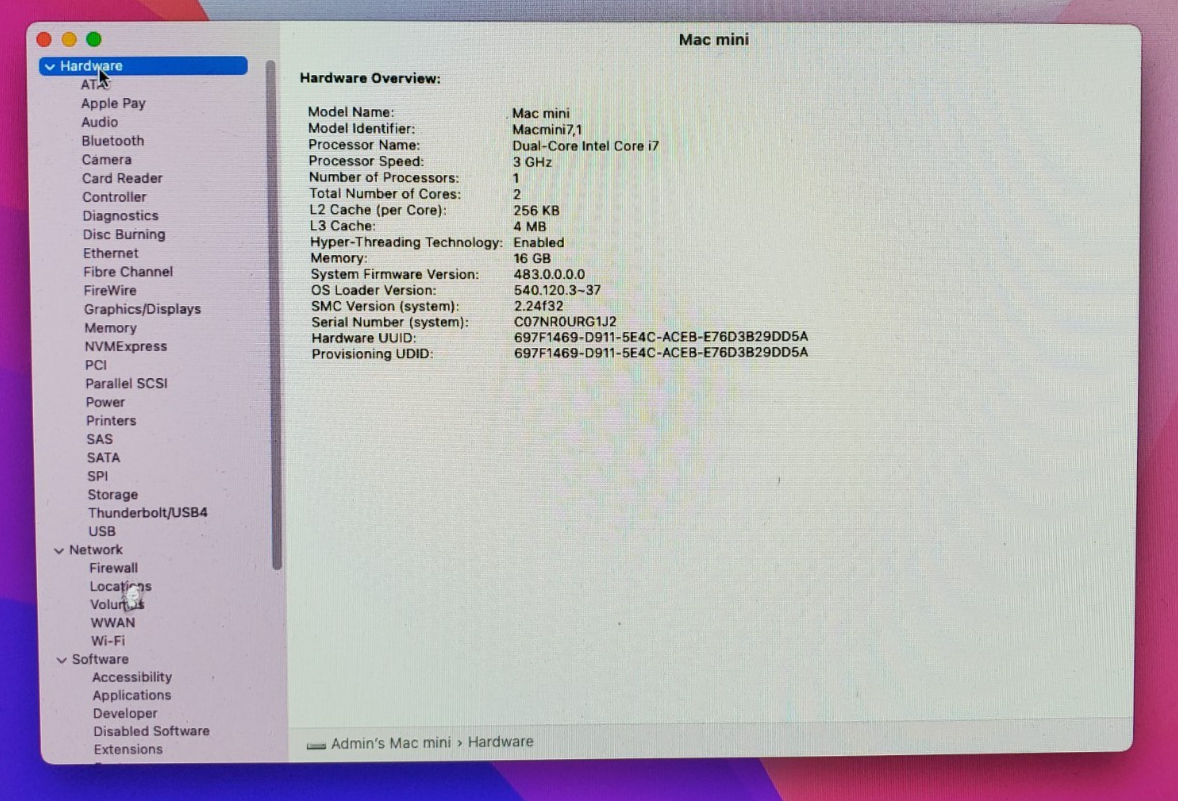Show Graphics/Displays information
The image size is (1178, 801).
point(143,309)
